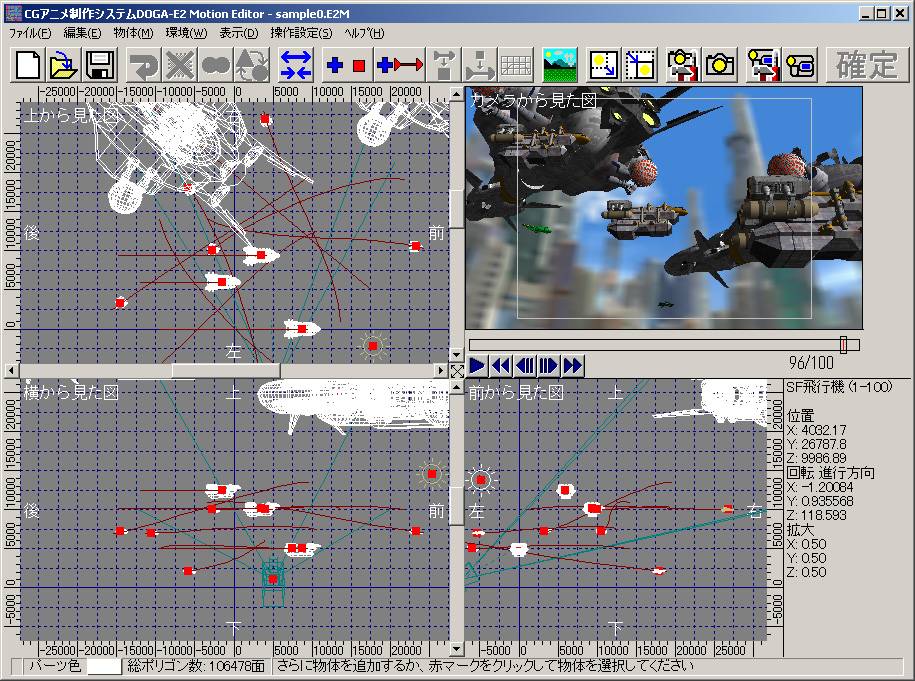Click the single camera icon in the toolbar
915x681 pixels.
[719, 66]
